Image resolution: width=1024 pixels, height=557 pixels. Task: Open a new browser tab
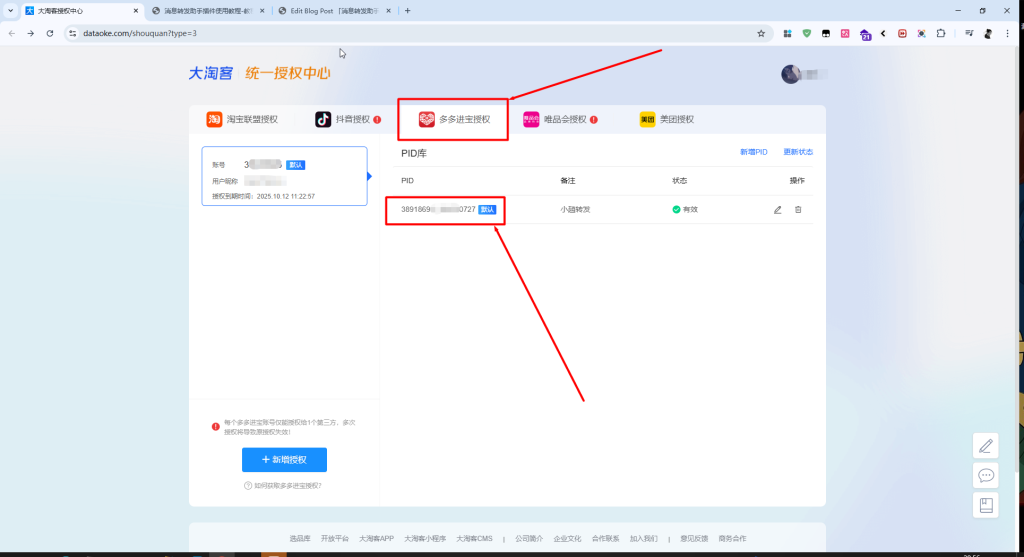pos(408,10)
